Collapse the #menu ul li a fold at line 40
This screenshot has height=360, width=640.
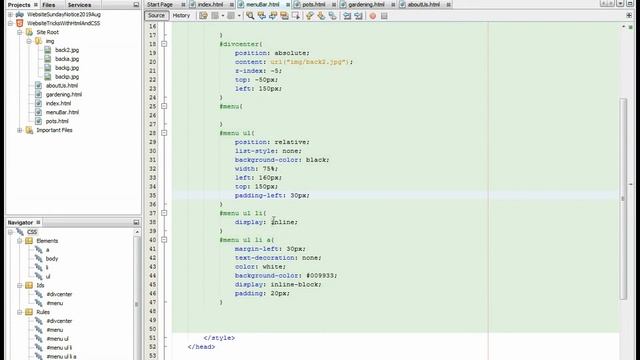tap(164, 240)
